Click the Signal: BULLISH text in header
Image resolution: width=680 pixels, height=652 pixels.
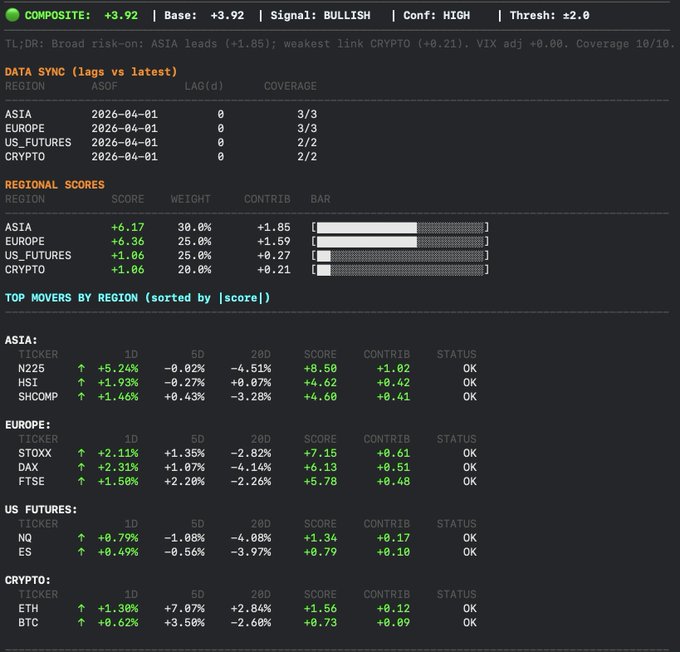[x=317, y=16]
